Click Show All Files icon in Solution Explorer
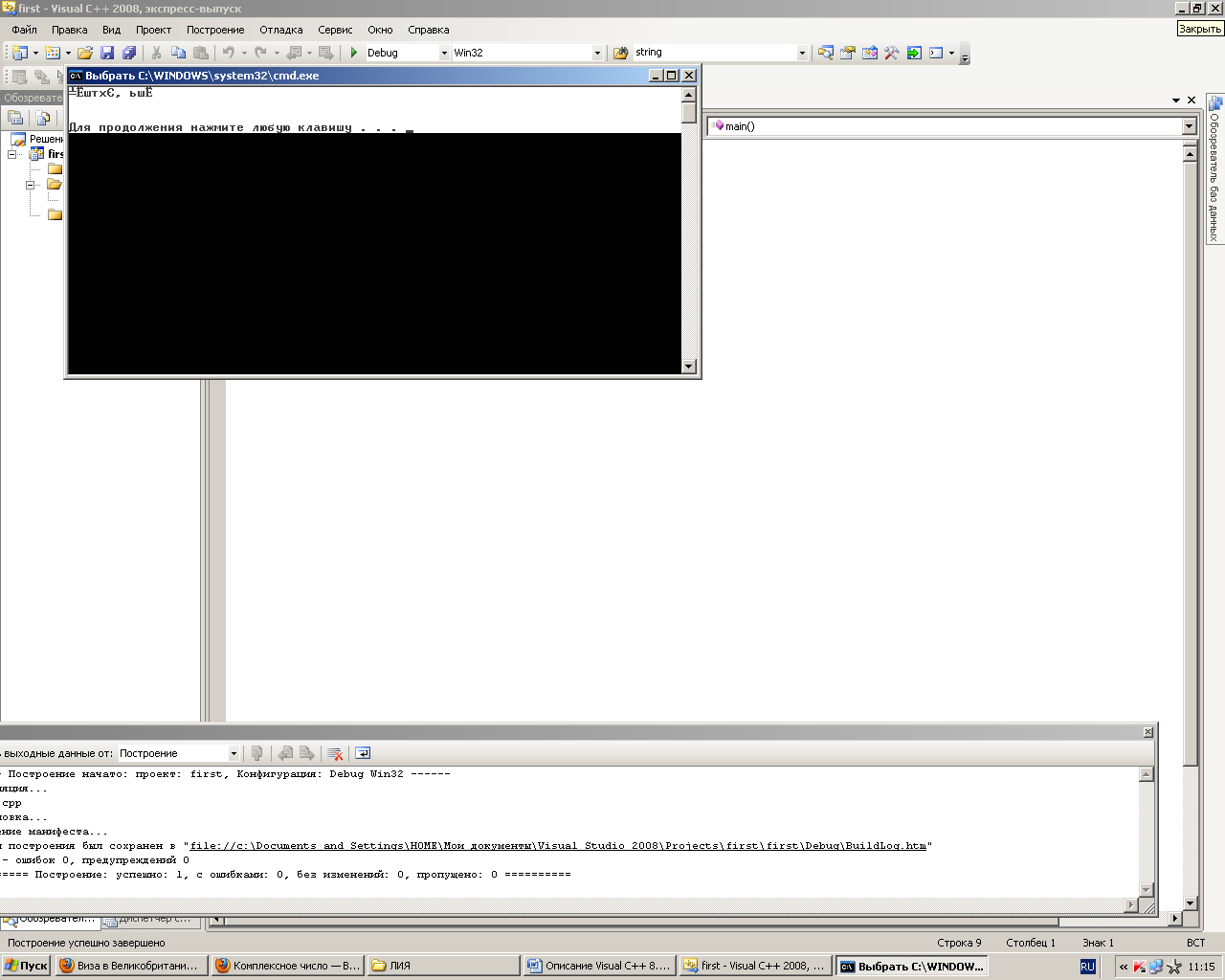Screen dimensions: 1225x980 point(43,118)
